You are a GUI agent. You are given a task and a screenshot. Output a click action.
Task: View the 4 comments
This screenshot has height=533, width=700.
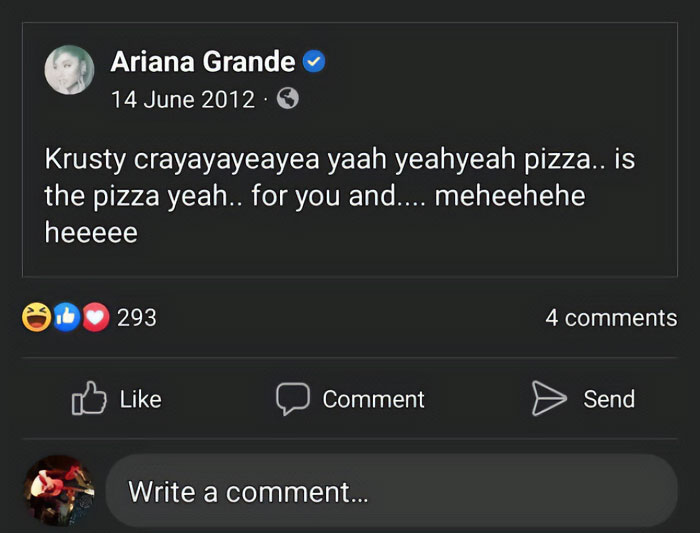(610, 318)
